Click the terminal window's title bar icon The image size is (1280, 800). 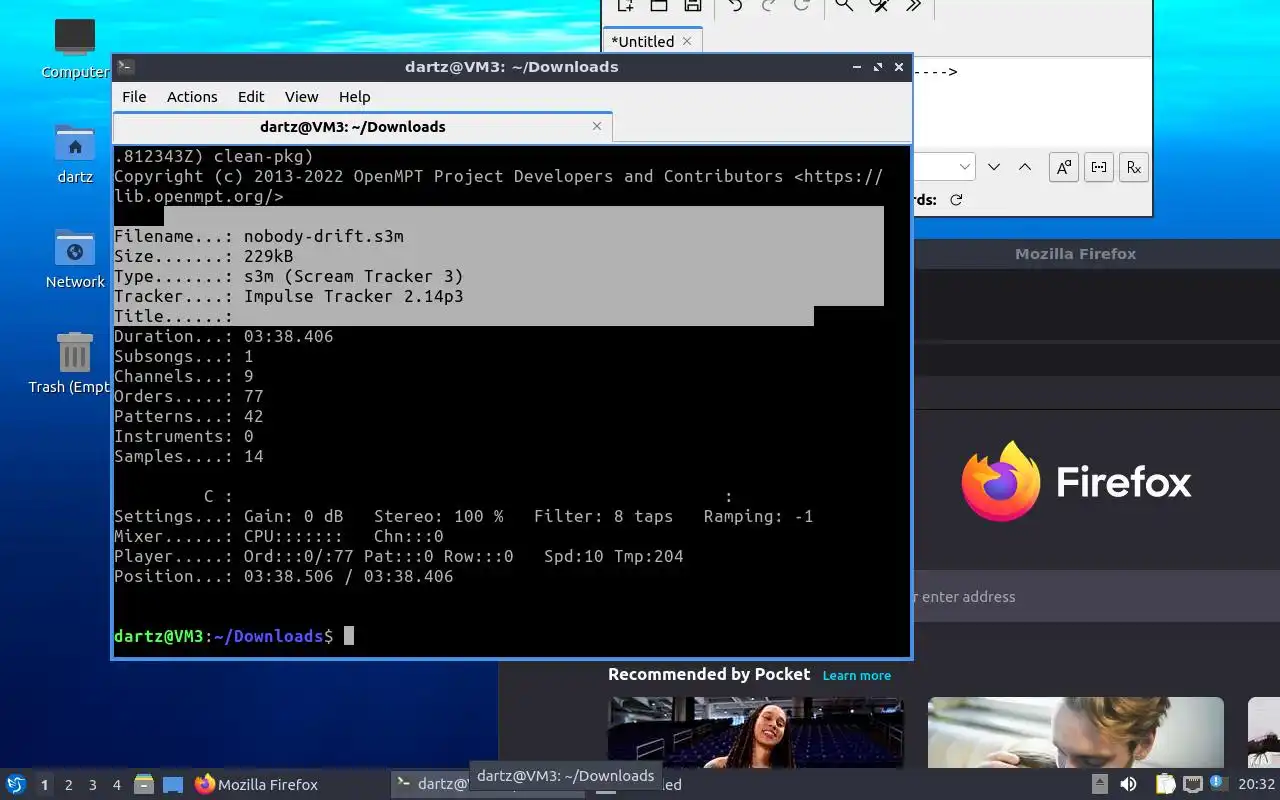coord(125,67)
